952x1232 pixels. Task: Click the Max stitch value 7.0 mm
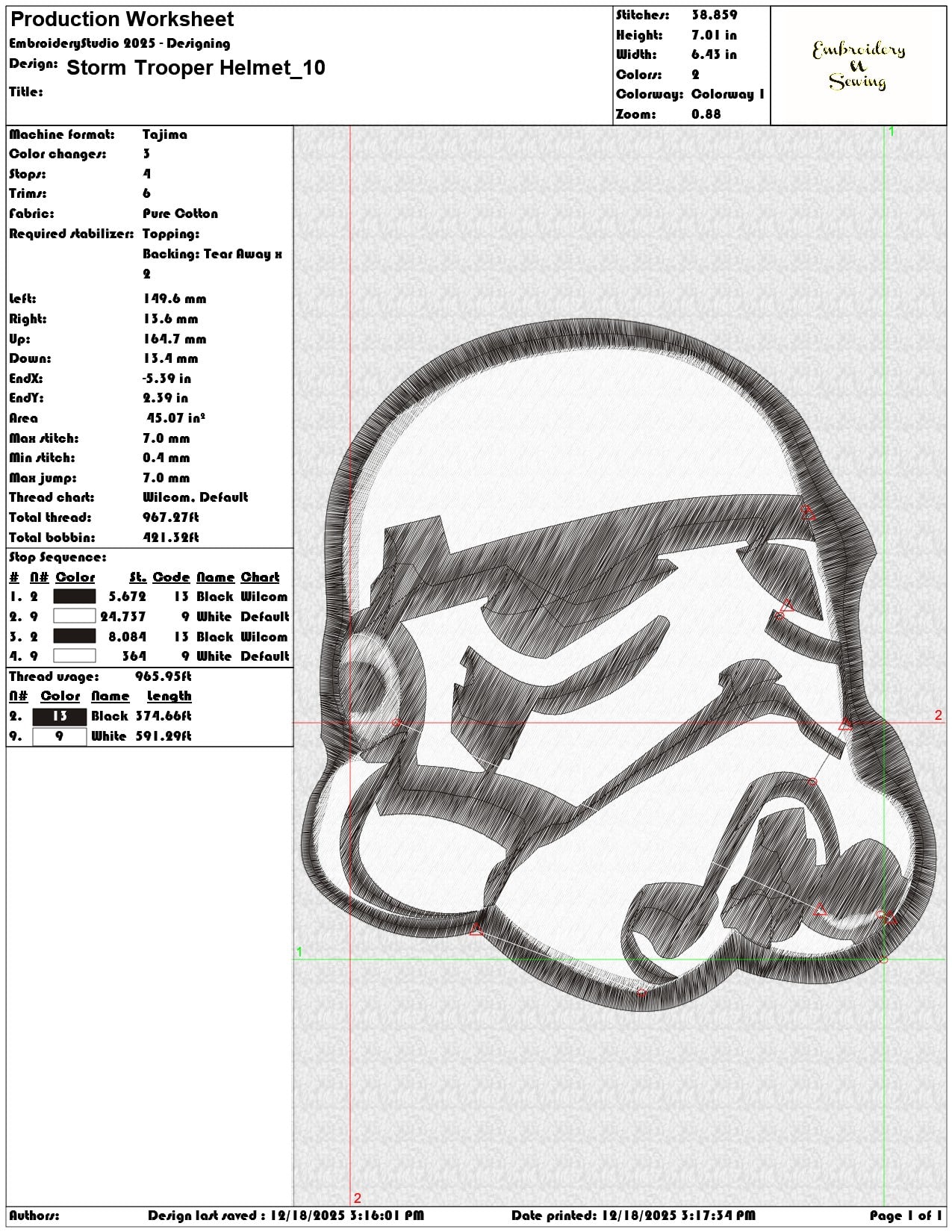pyautogui.click(x=167, y=438)
